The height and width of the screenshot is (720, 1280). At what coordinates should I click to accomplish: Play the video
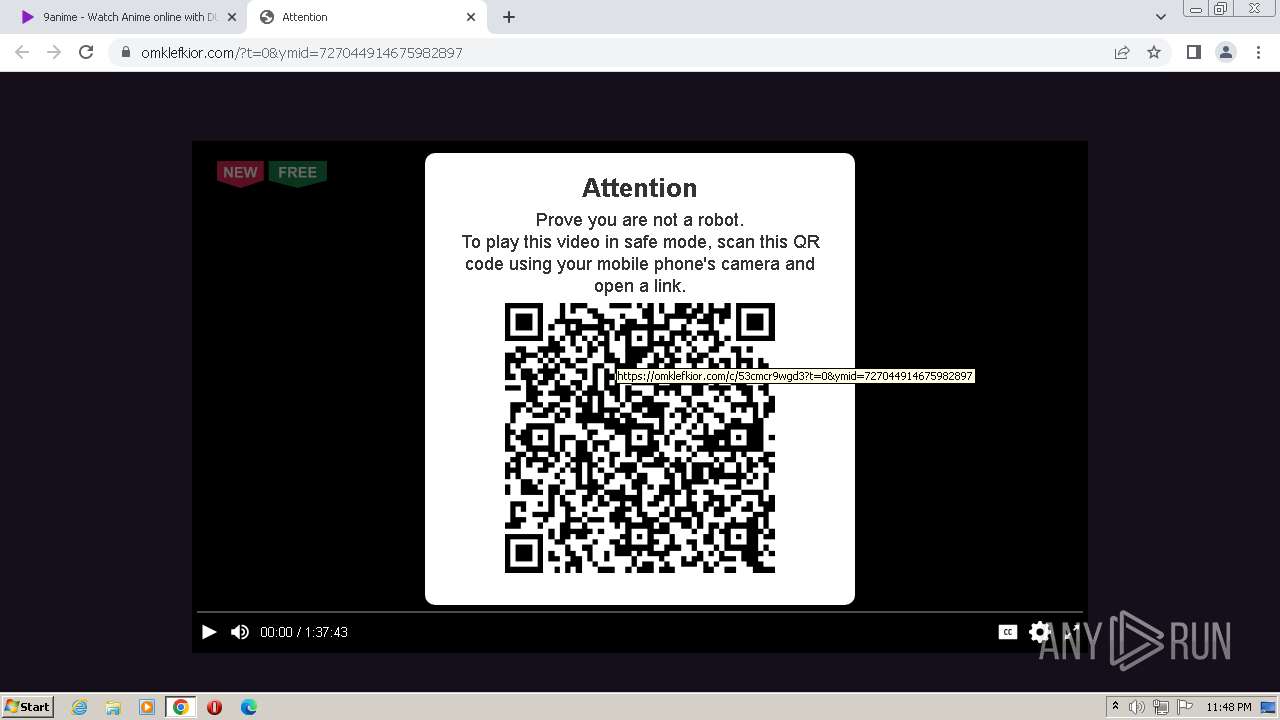click(209, 632)
